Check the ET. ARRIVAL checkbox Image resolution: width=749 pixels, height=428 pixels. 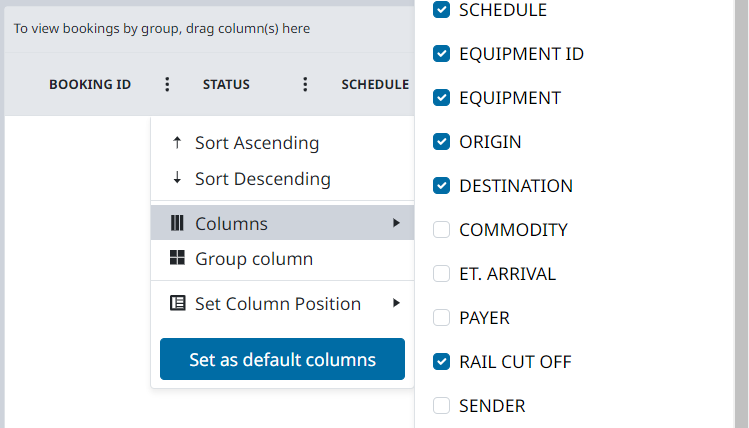[441, 274]
